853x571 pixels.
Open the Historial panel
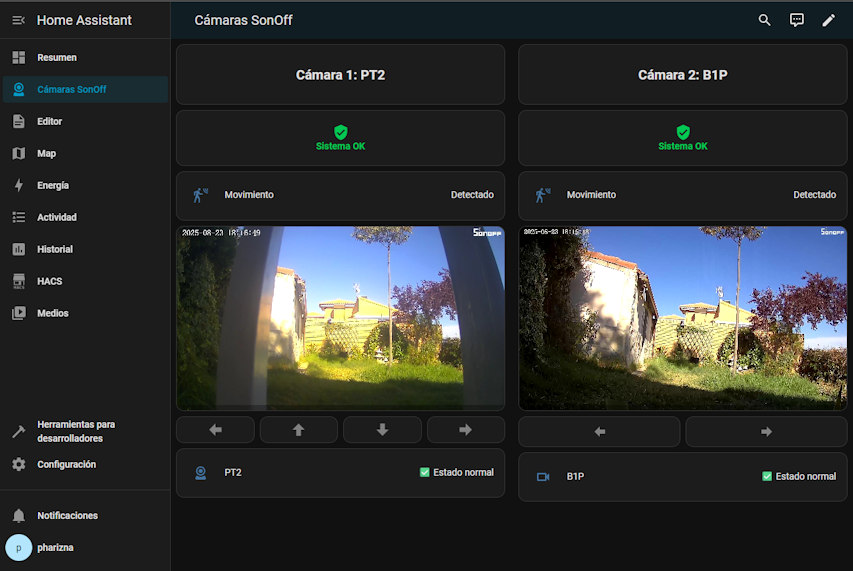pos(85,249)
